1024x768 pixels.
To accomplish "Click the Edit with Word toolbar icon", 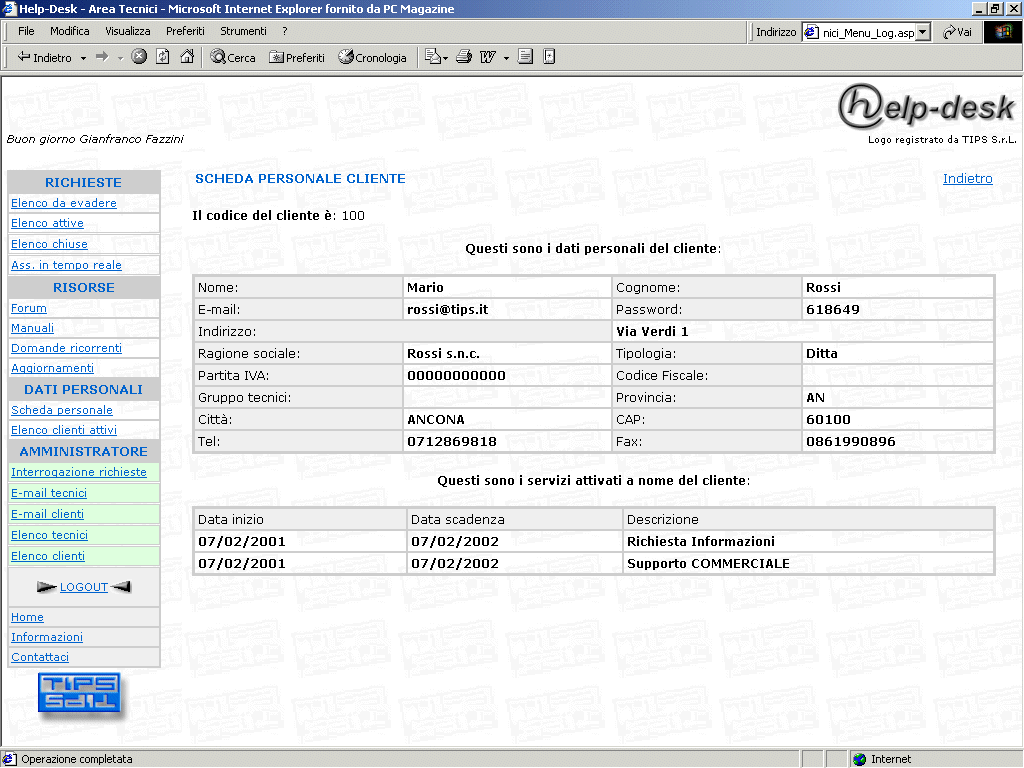I will 488,57.
